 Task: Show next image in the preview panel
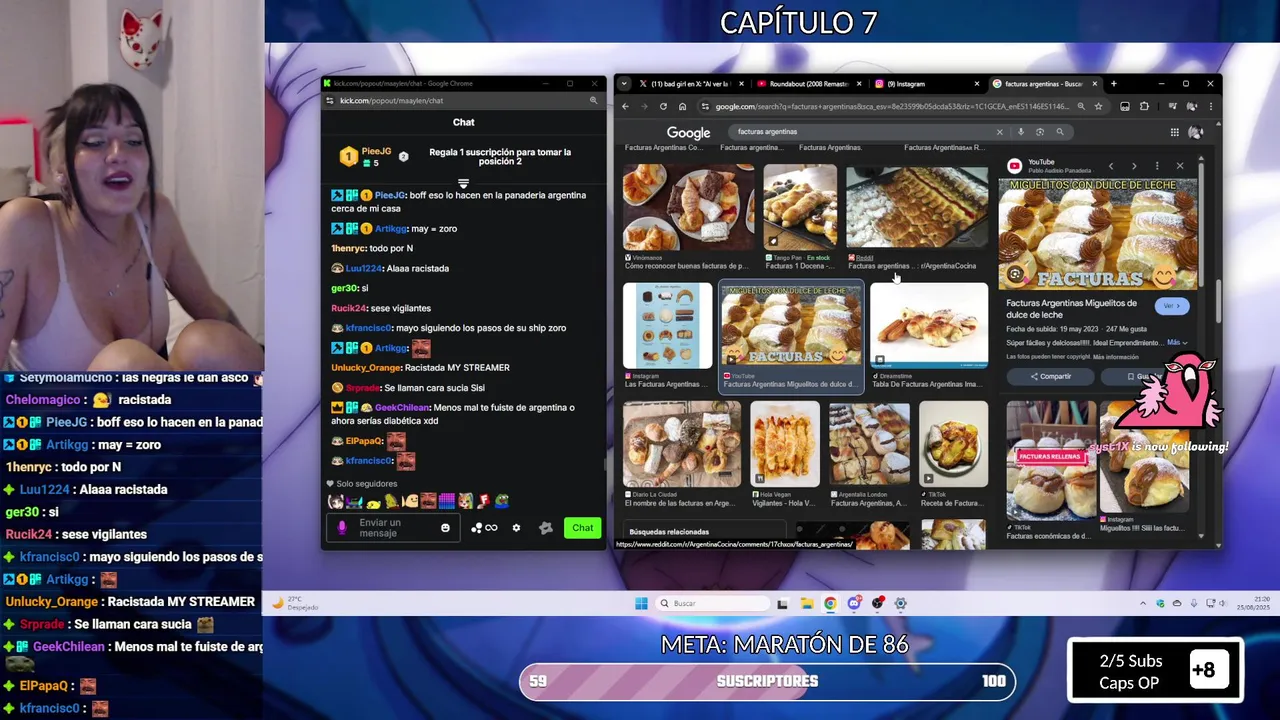tap(1134, 166)
